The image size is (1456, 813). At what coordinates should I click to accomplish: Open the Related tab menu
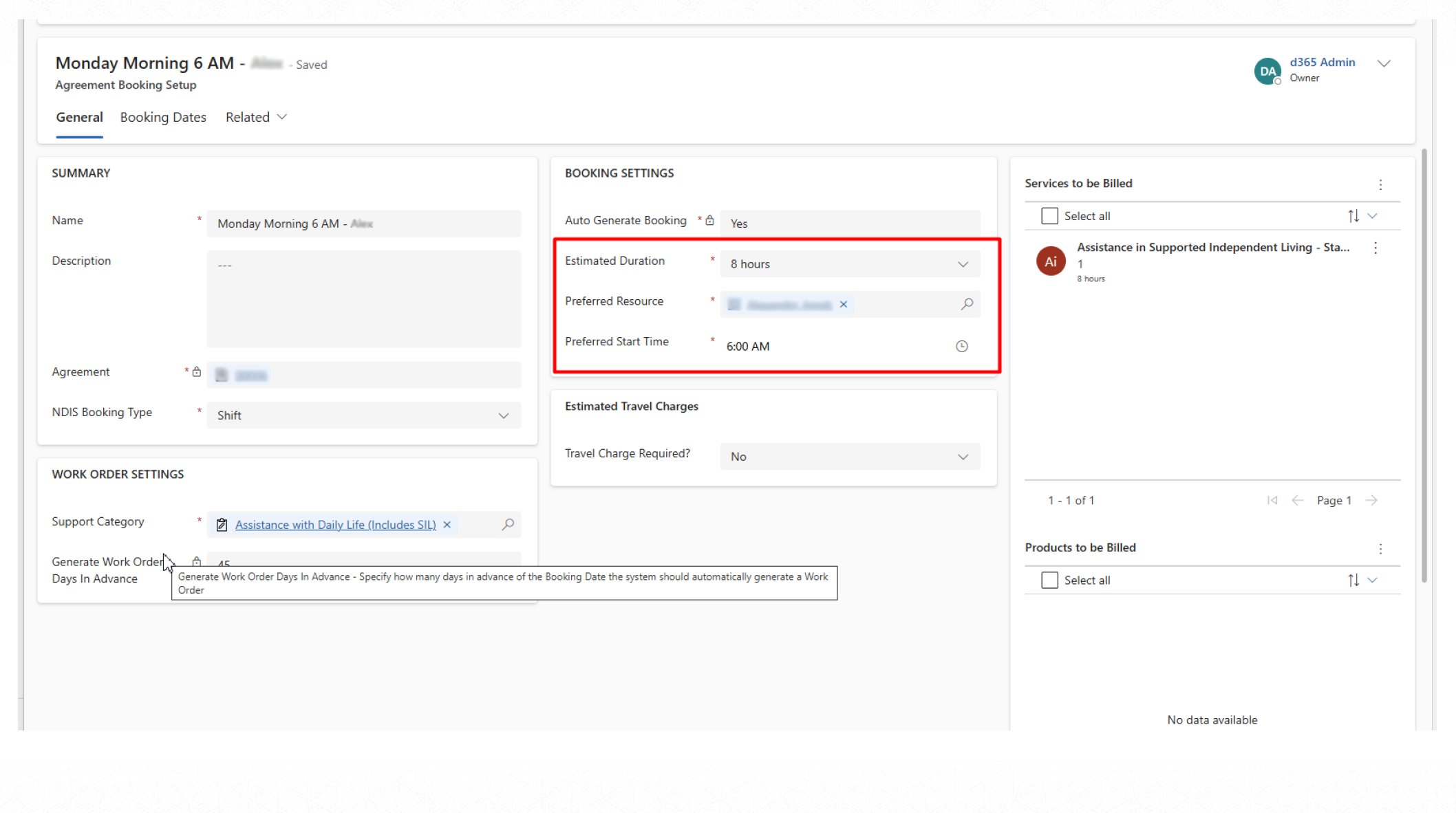[x=255, y=117]
